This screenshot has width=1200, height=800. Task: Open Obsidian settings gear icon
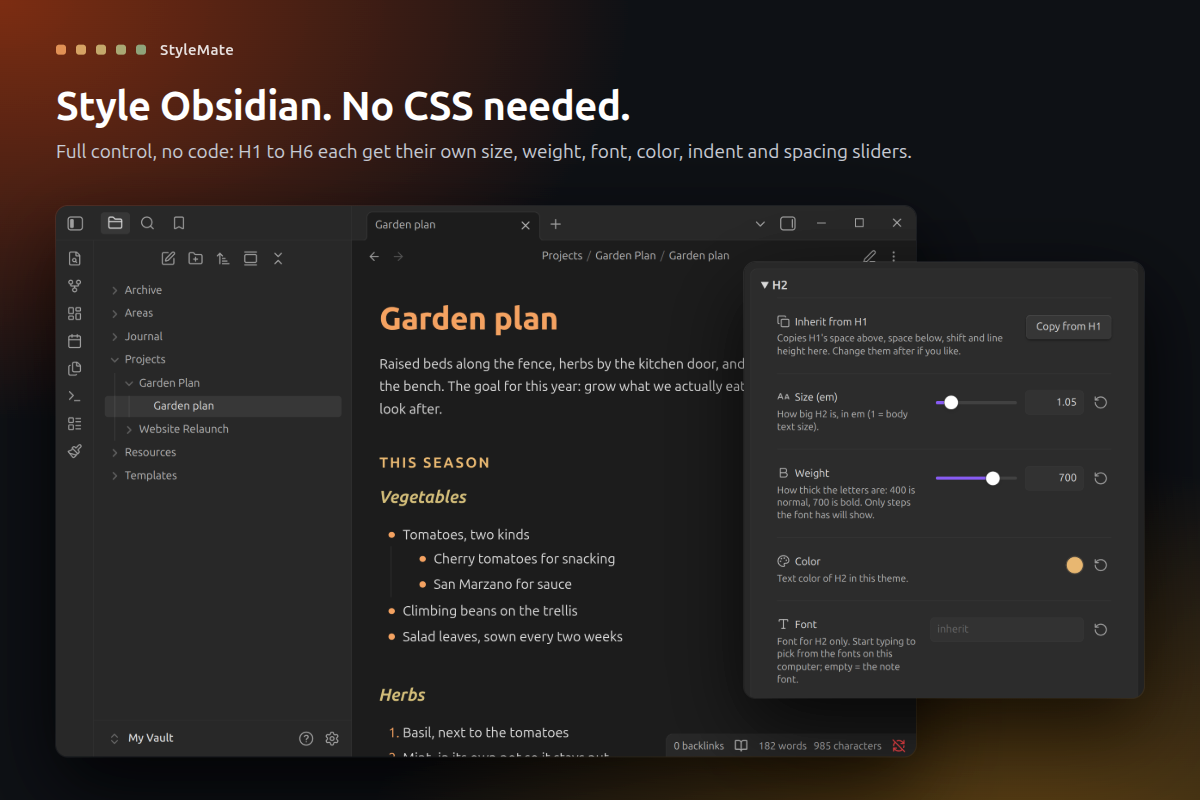click(x=332, y=738)
